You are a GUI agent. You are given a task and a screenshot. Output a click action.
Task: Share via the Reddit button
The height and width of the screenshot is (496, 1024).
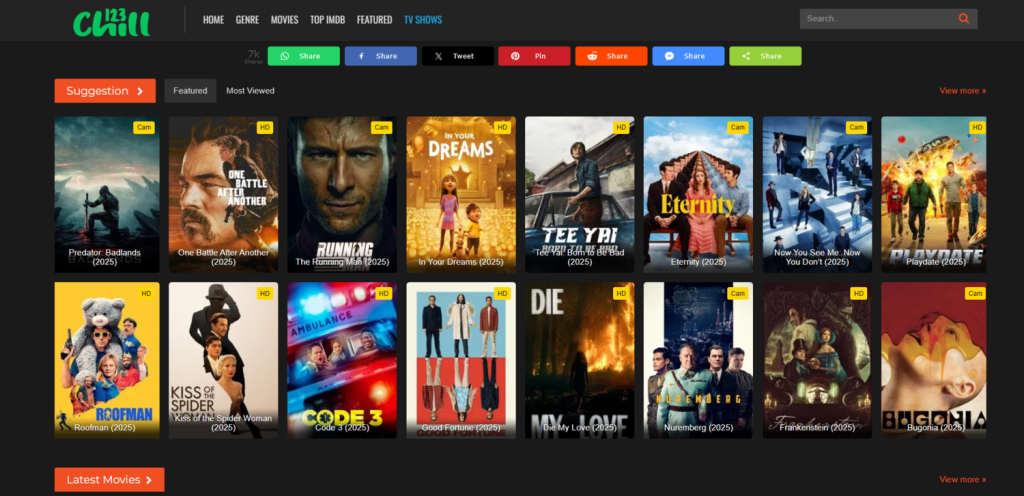click(611, 56)
